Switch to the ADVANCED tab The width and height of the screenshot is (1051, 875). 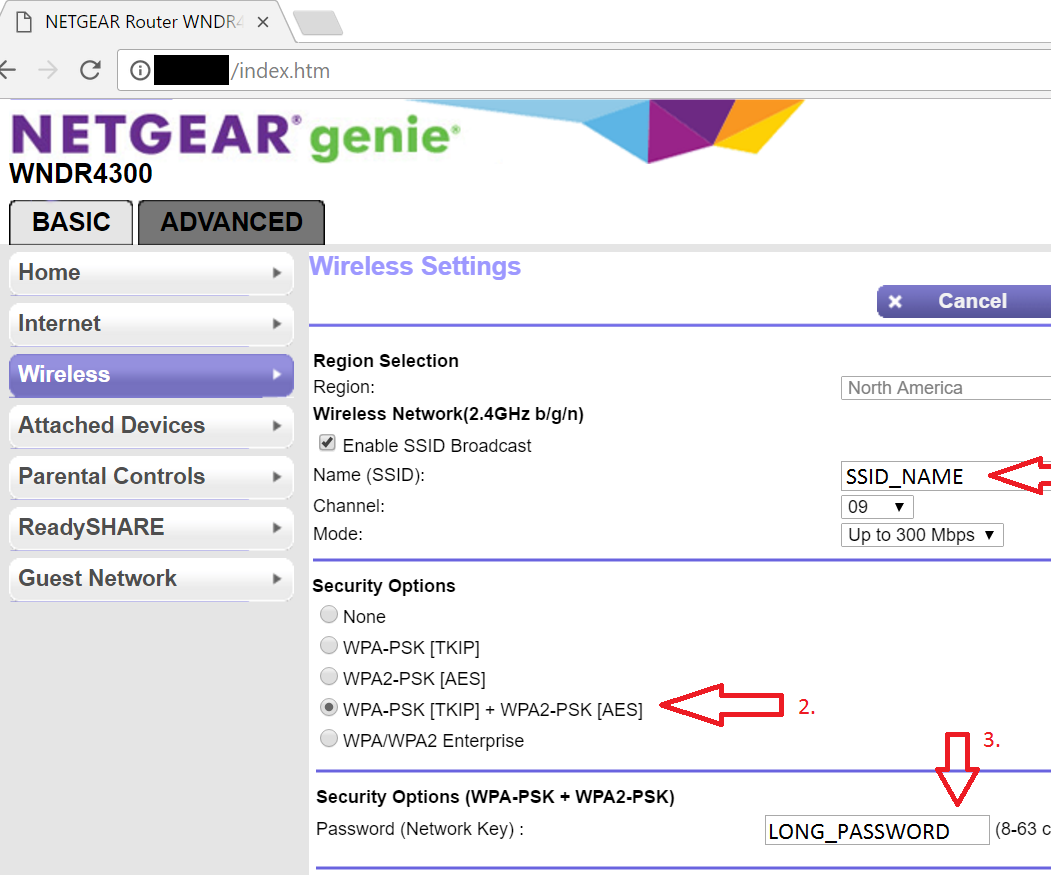[x=230, y=221]
